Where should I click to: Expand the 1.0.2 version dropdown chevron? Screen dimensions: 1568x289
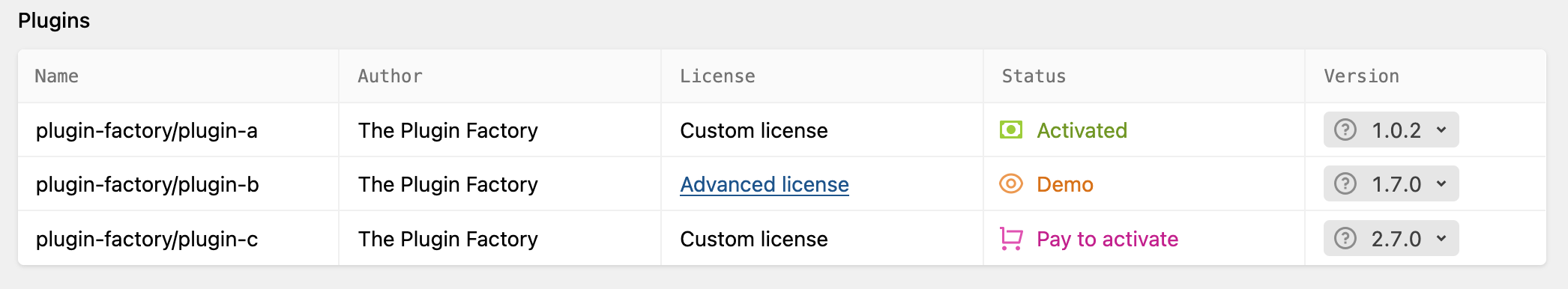[1441, 130]
